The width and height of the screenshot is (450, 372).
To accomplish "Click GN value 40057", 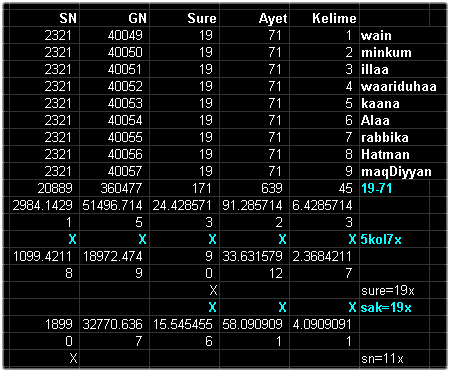I will 125,171.
